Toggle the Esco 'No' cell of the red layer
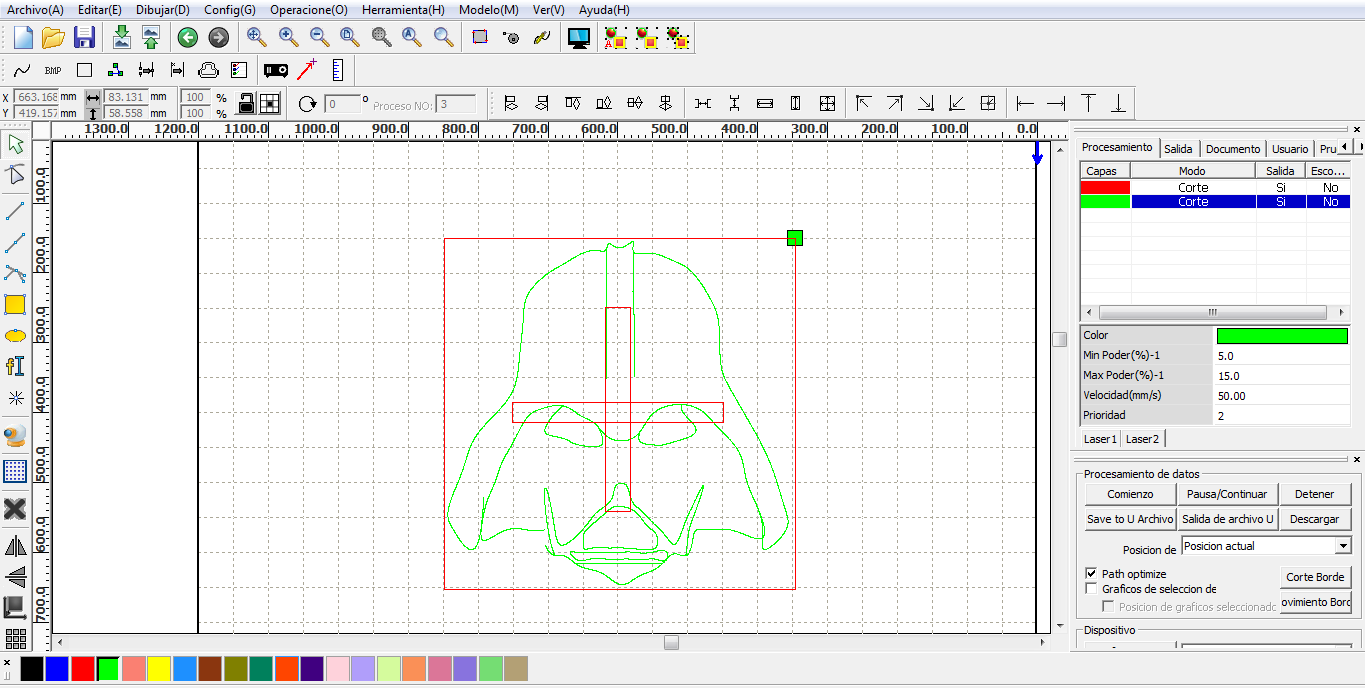Screen dimensions: 1365x688 coord(1330,187)
